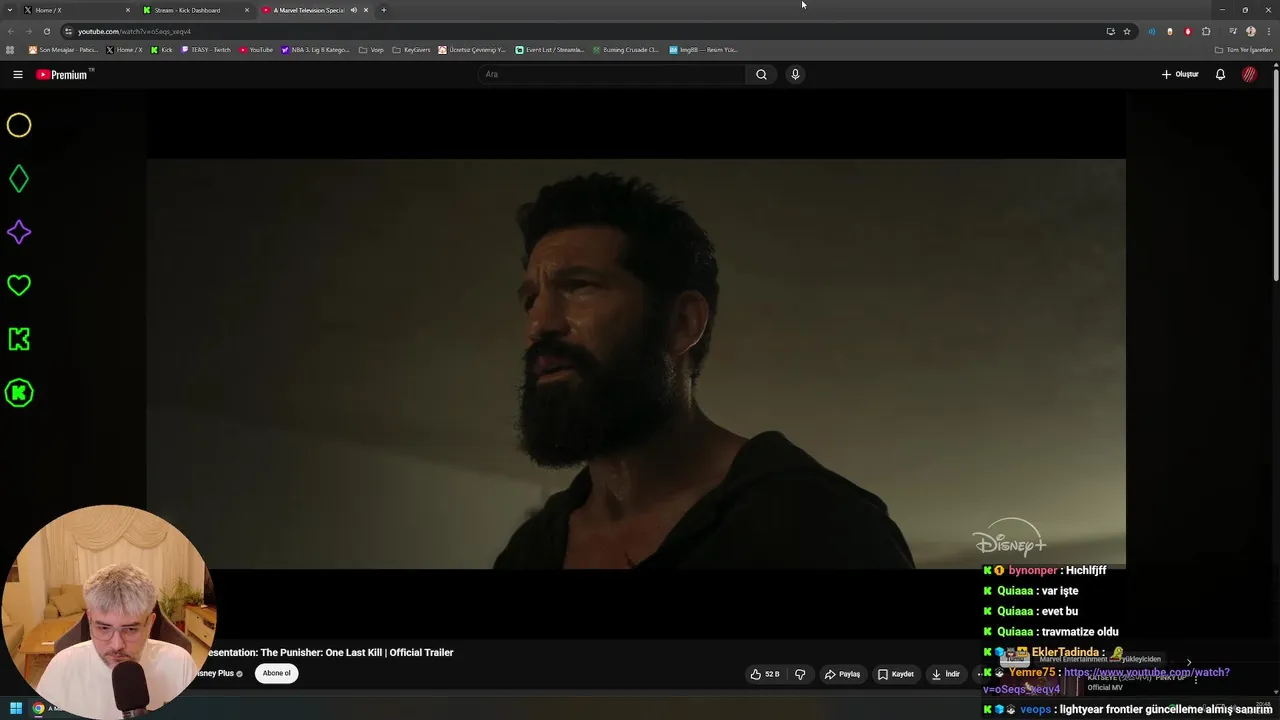
Task: Open the Windows Start button
Action: pos(15,708)
